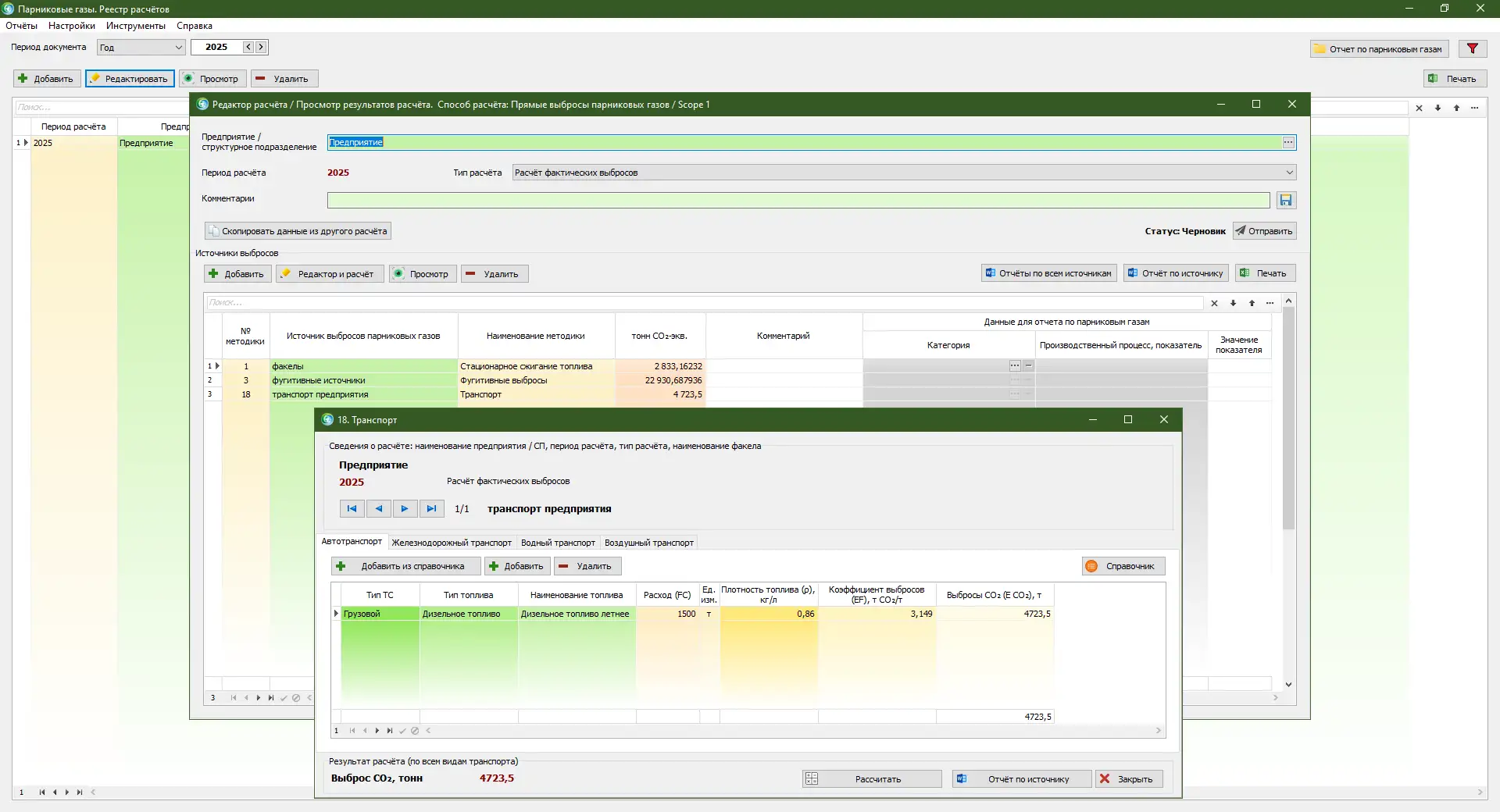
Task: Open the enterprise selection ellipsis button
Action: pos(1288,142)
